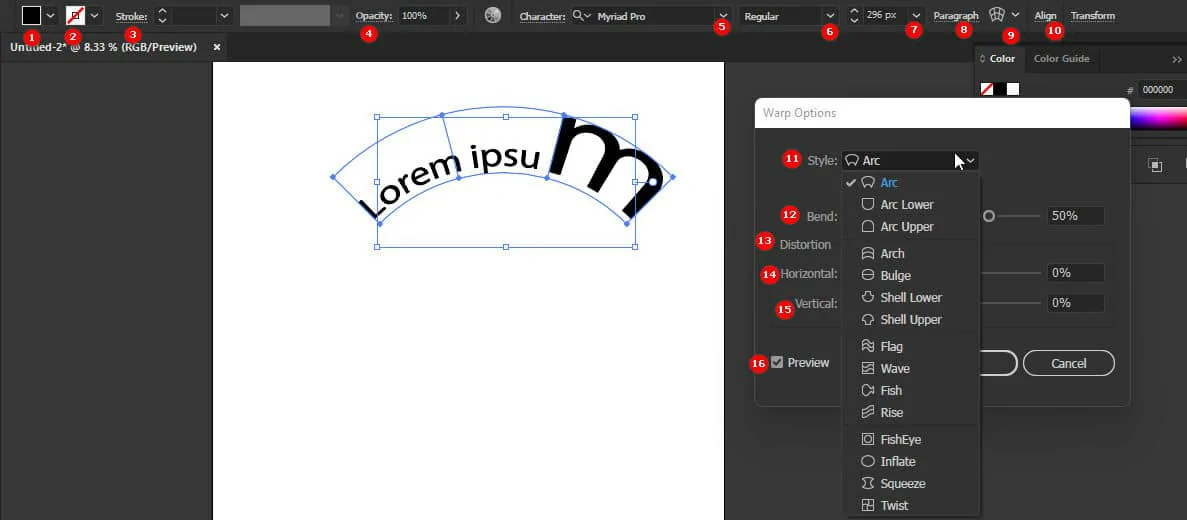This screenshot has height=520, width=1187.
Task: Expand the font style Regular dropdown
Action: tap(830, 16)
